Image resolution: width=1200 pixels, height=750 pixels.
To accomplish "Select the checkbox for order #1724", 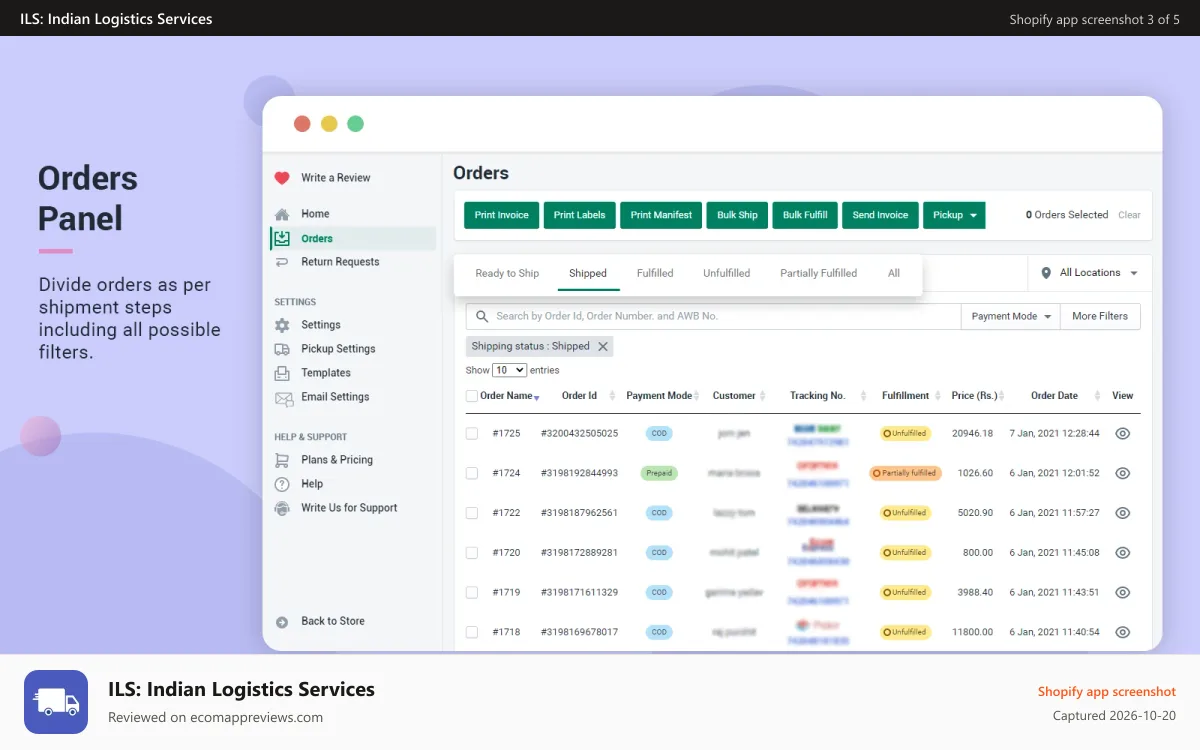I will click(x=472, y=473).
